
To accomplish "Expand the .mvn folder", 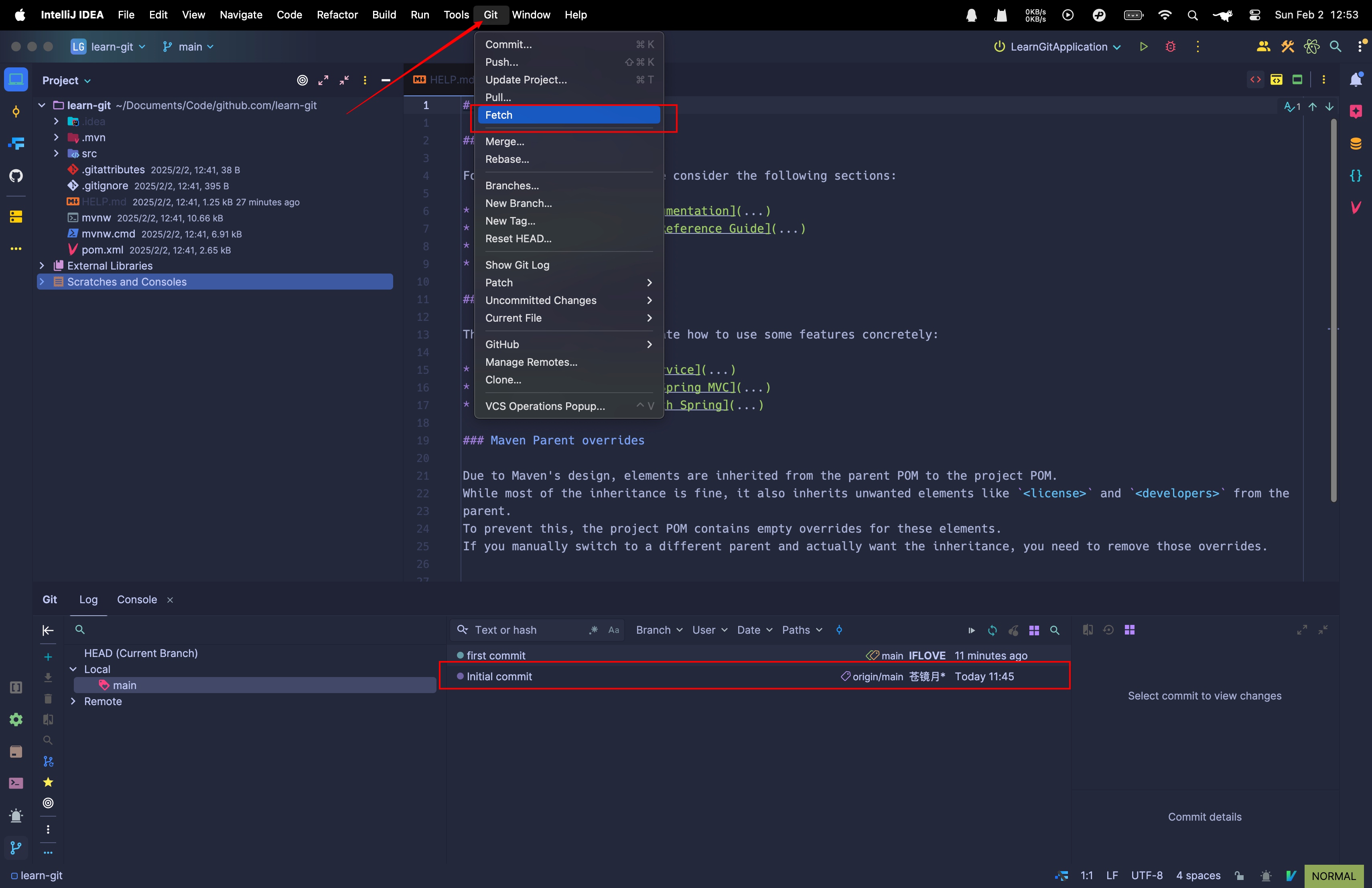I will pyautogui.click(x=56, y=137).
